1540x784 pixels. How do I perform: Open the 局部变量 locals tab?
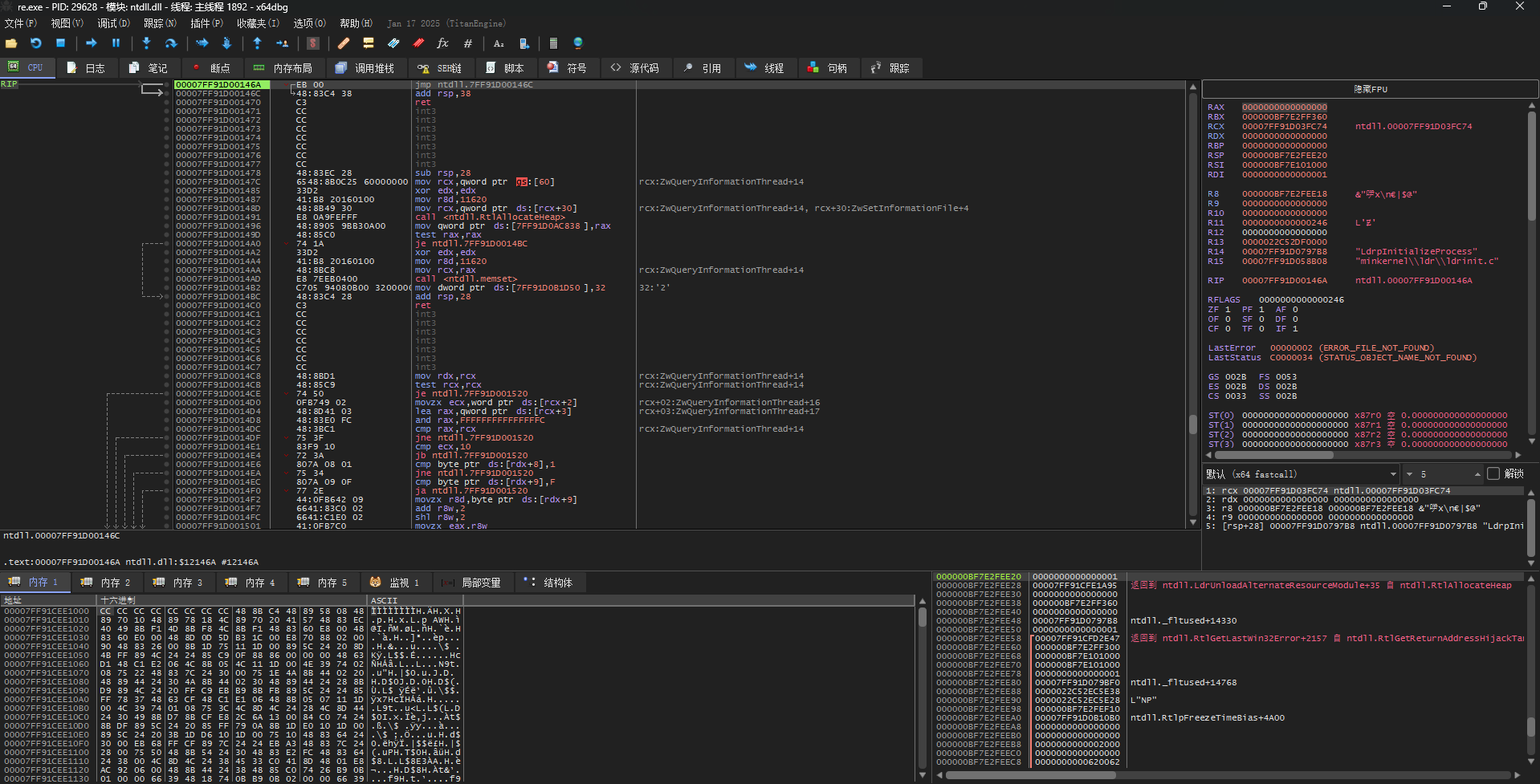(472, 583)
